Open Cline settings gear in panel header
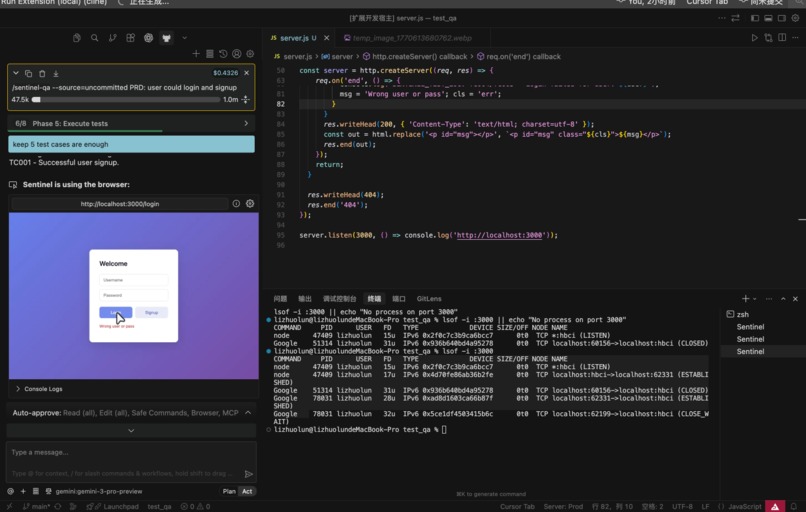 click(250, 53)
